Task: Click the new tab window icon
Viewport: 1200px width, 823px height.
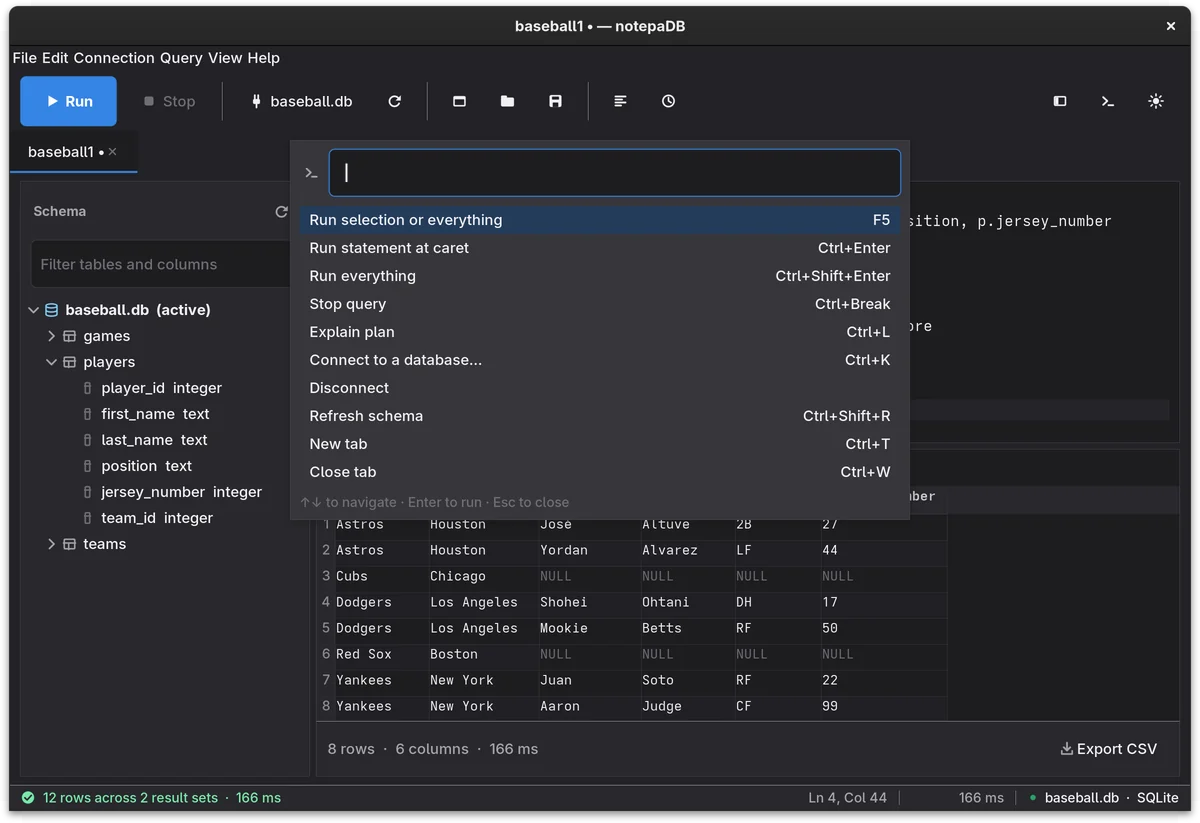Action: tap(459, 101)
